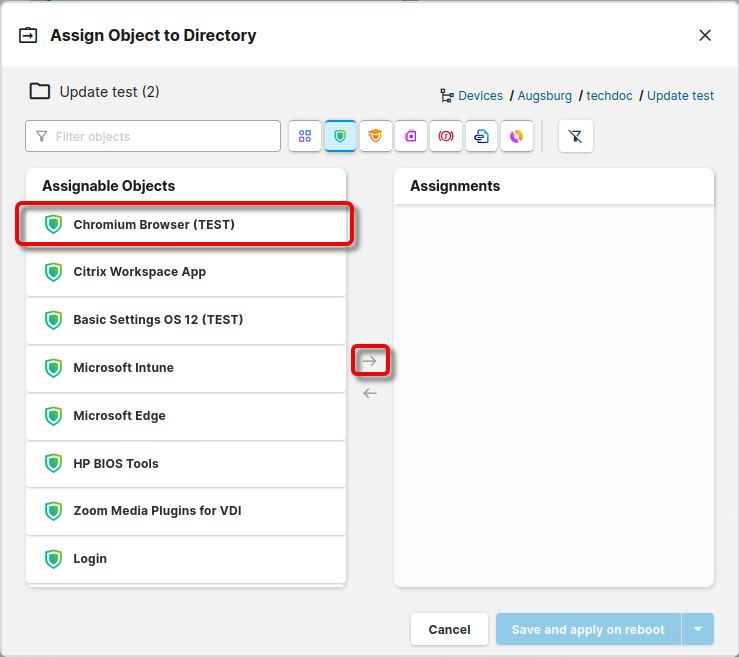Toggle the green shield filter icon

point(341,136)
